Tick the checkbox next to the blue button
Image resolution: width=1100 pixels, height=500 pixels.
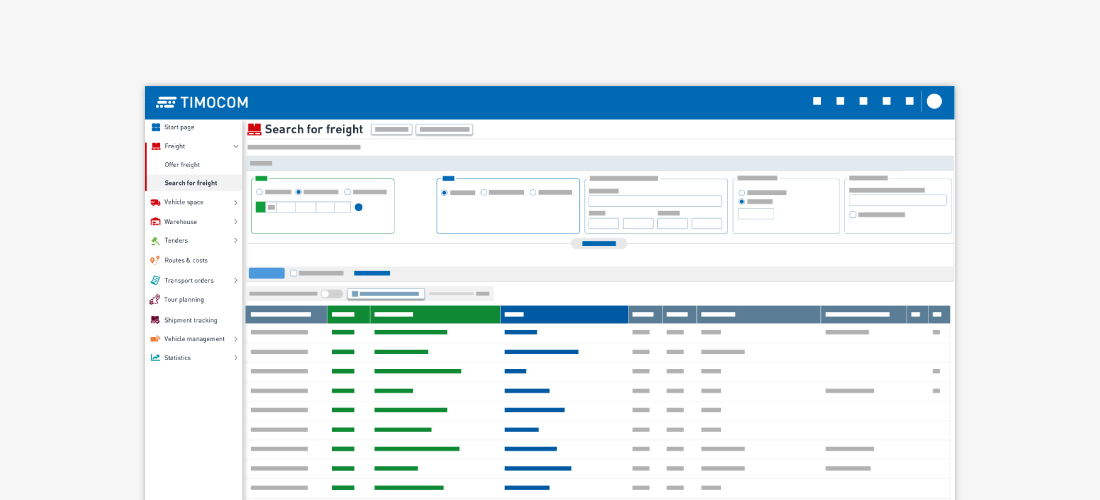(293, 273)
